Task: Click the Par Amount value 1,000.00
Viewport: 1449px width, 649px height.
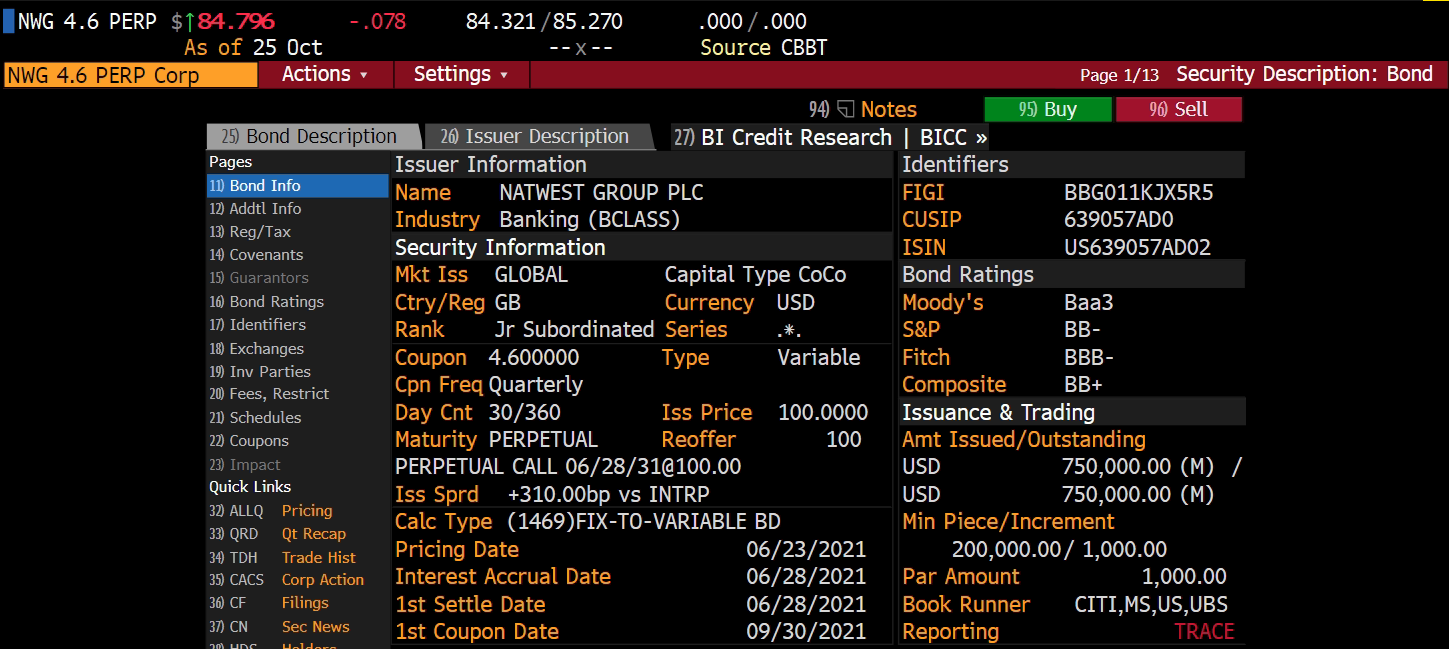Action: click(x=1184, y=577)
